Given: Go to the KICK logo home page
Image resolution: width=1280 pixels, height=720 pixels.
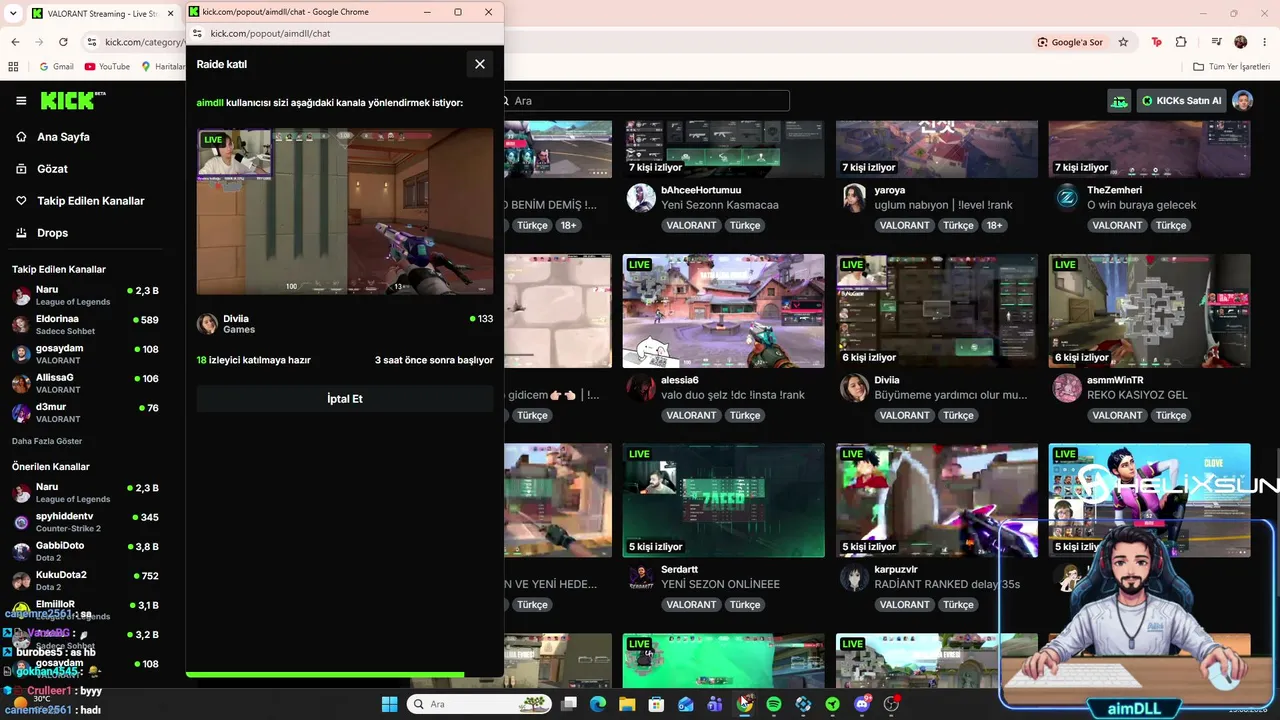Looking at the screenshot, I should click(x=72, y=100).
